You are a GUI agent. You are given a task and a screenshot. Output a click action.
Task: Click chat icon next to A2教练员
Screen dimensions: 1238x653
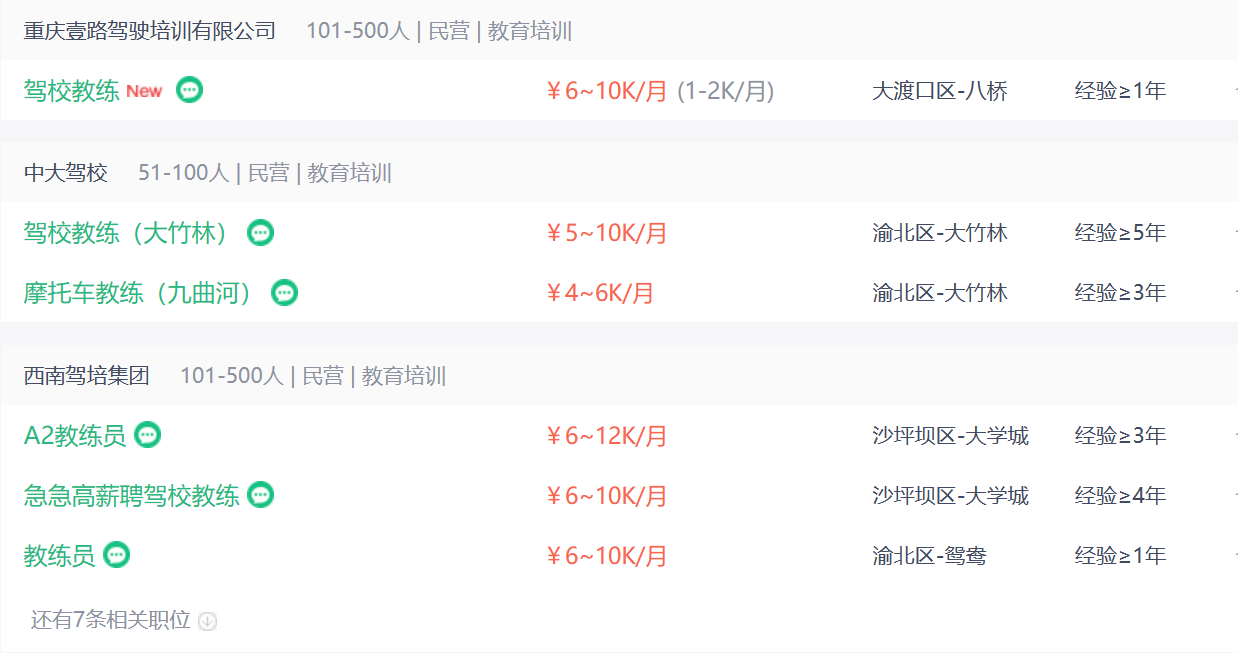[148, 435]
